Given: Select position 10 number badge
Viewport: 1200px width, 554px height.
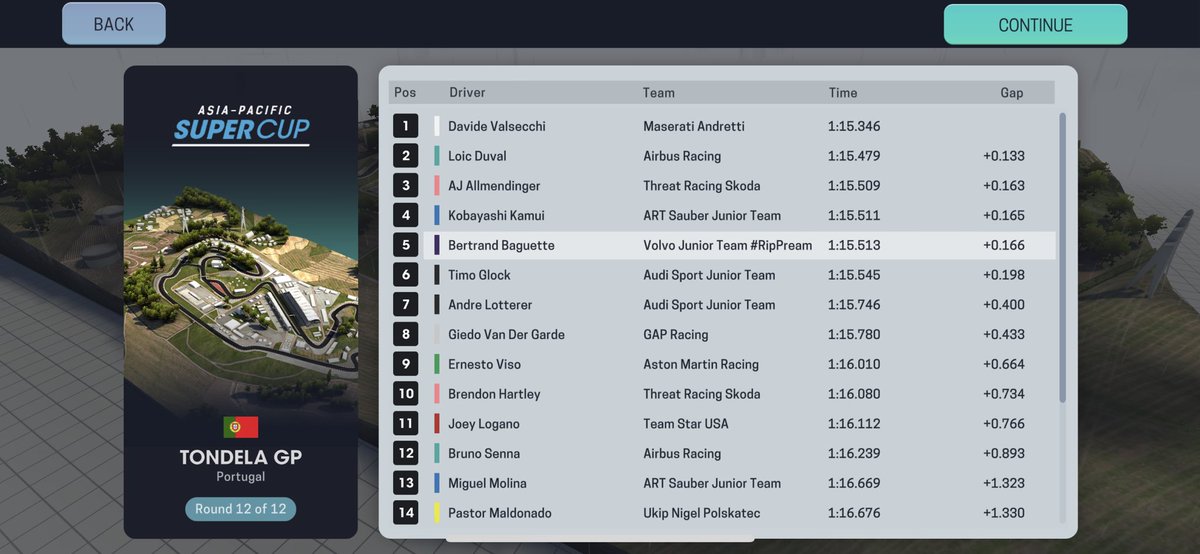Looking at the screenshot, I should pyautogui.click(x=406, y=394).
